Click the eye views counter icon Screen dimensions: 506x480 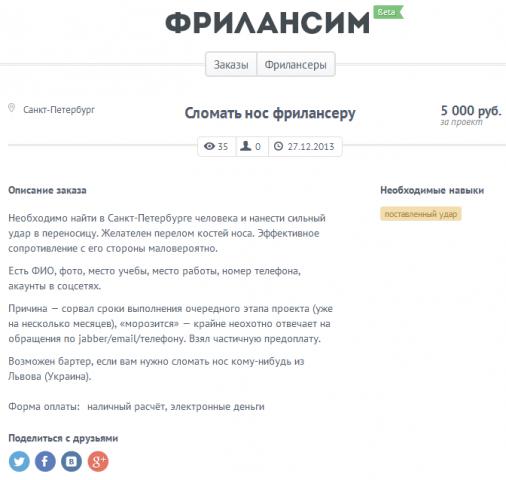[209, 146]
